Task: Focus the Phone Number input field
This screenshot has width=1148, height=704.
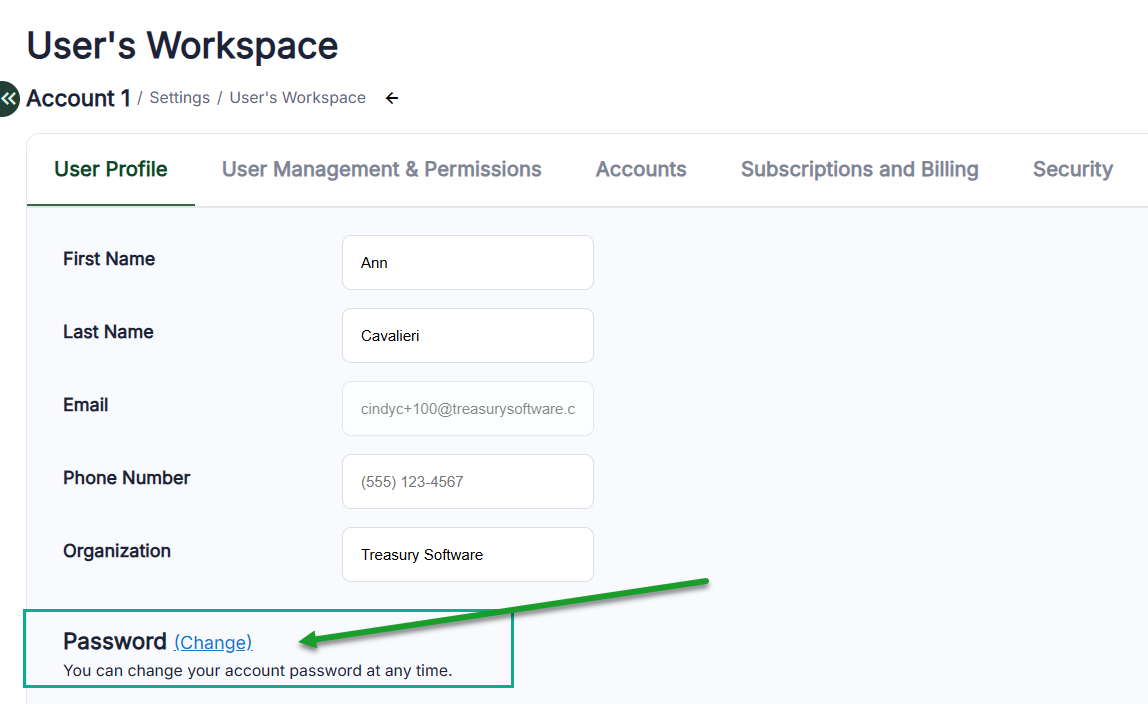Action: click(x=467, y=482)
